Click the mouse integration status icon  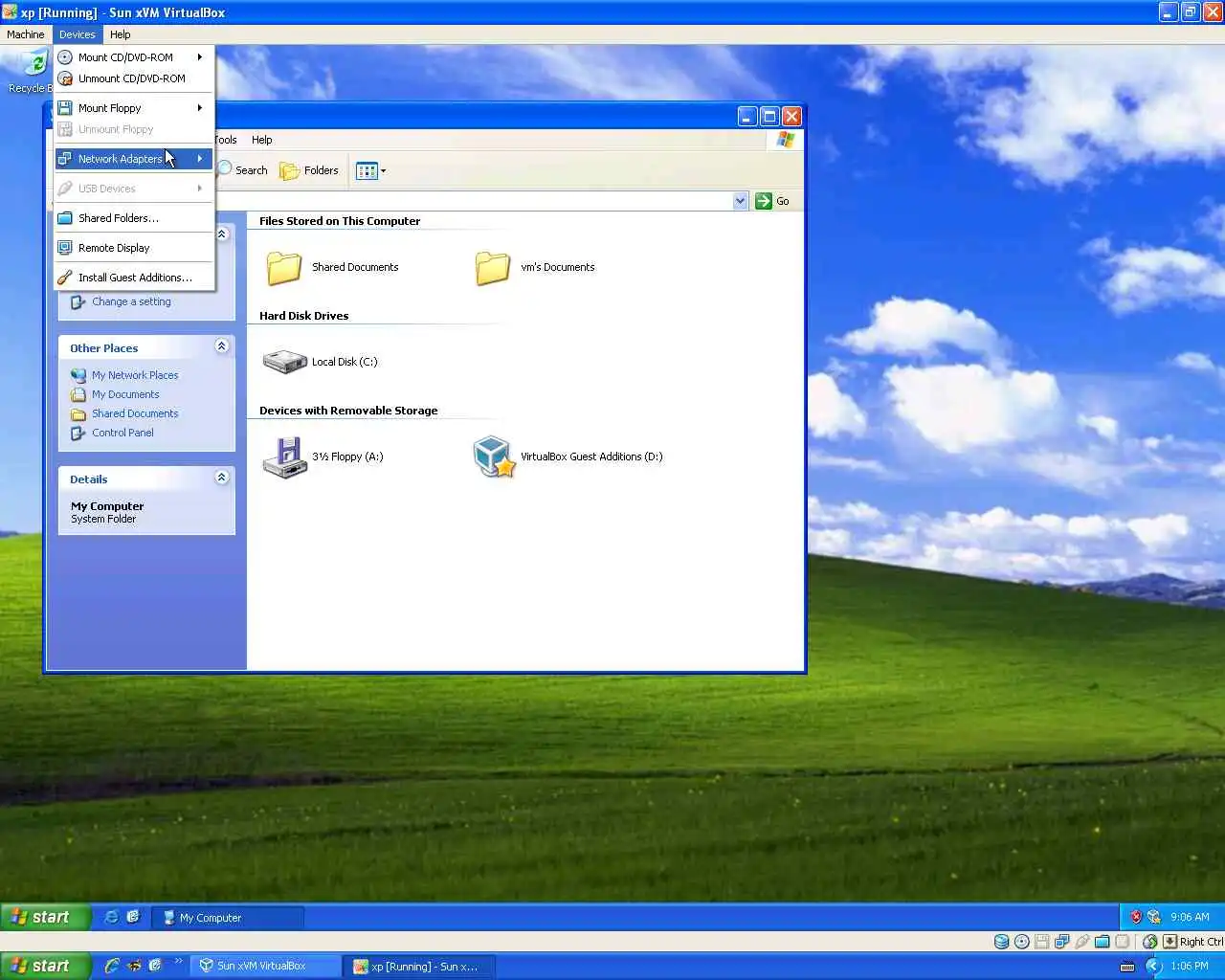(x=1150, y=942)
